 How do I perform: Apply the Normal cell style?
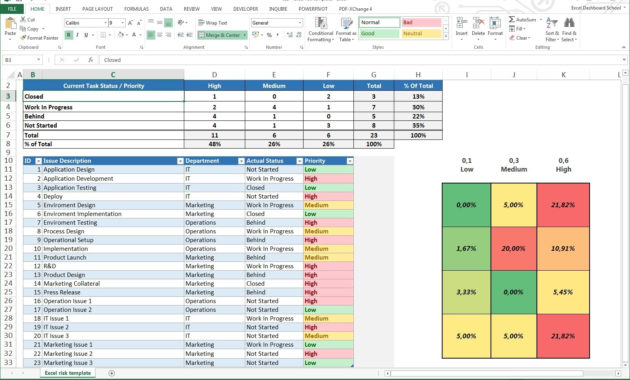click(x=379, y=22)
